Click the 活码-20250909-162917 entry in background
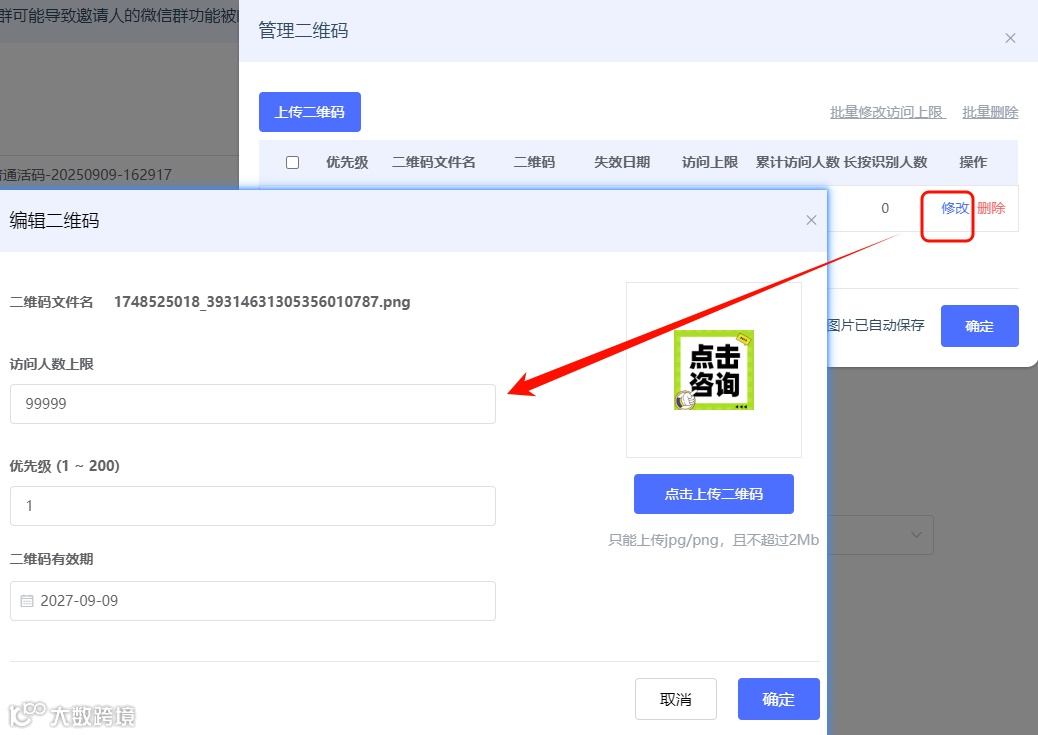 click(x=86, y=175)
